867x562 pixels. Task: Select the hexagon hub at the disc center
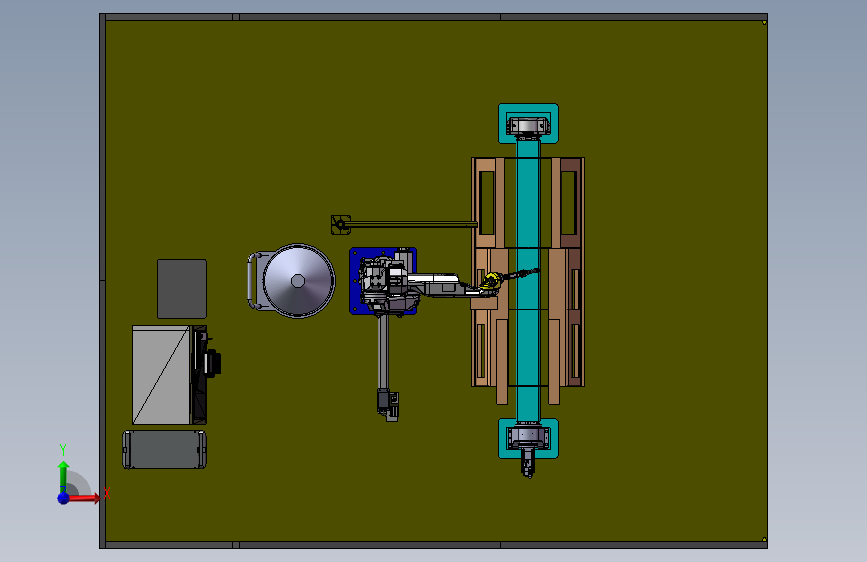tap(298, 281)
